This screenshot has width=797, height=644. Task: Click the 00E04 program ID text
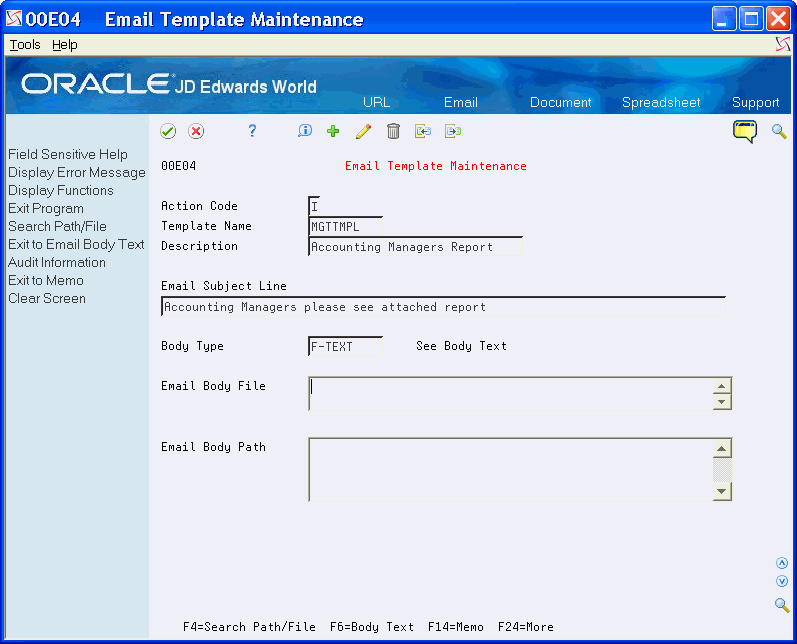(x=178, y=166)
